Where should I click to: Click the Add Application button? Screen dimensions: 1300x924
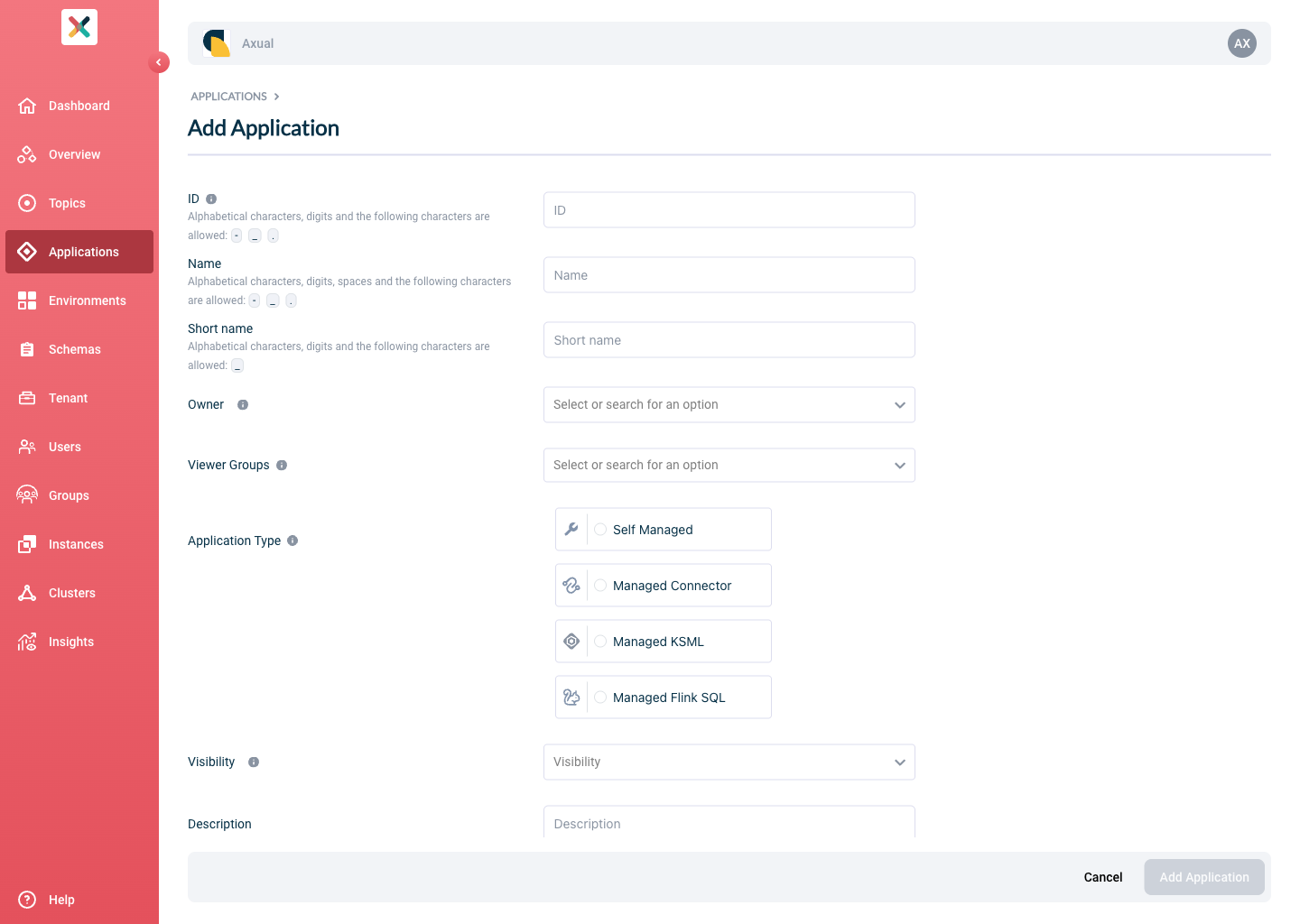click(x=1204, y=877)
